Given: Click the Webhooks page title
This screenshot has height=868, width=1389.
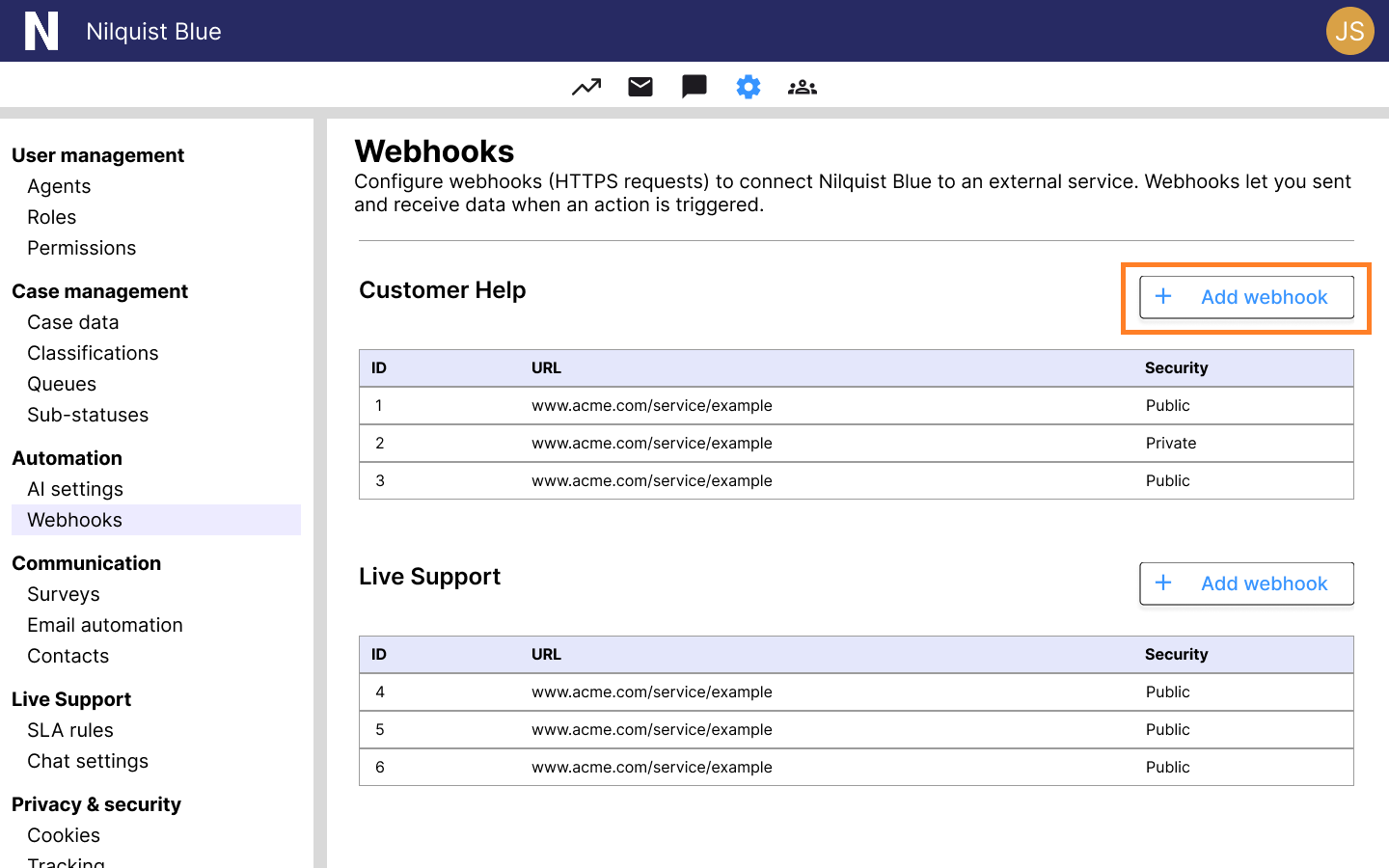Looking at the screenshot, I should pyautogui.click(x=434, y=151).
